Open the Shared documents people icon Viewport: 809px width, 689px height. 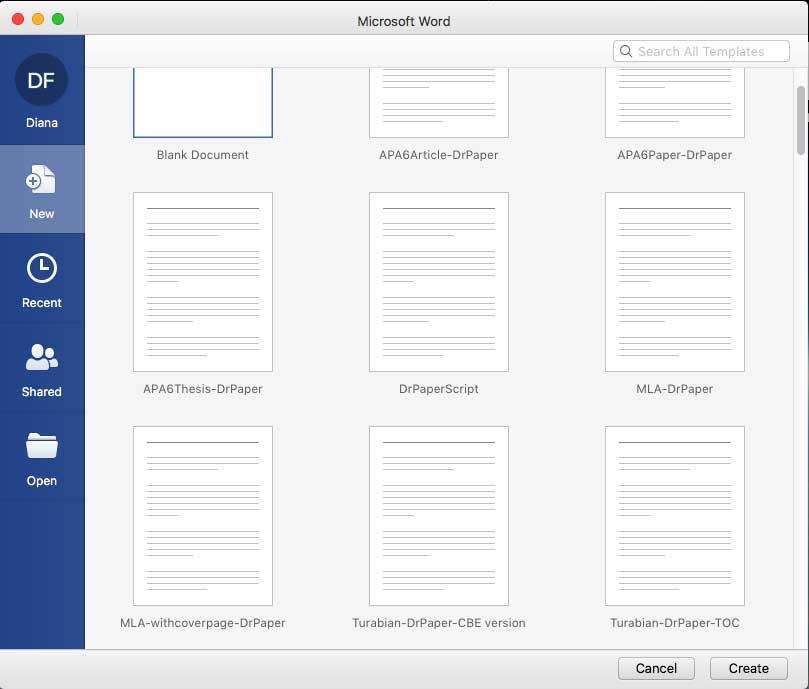tap(41, 358)
